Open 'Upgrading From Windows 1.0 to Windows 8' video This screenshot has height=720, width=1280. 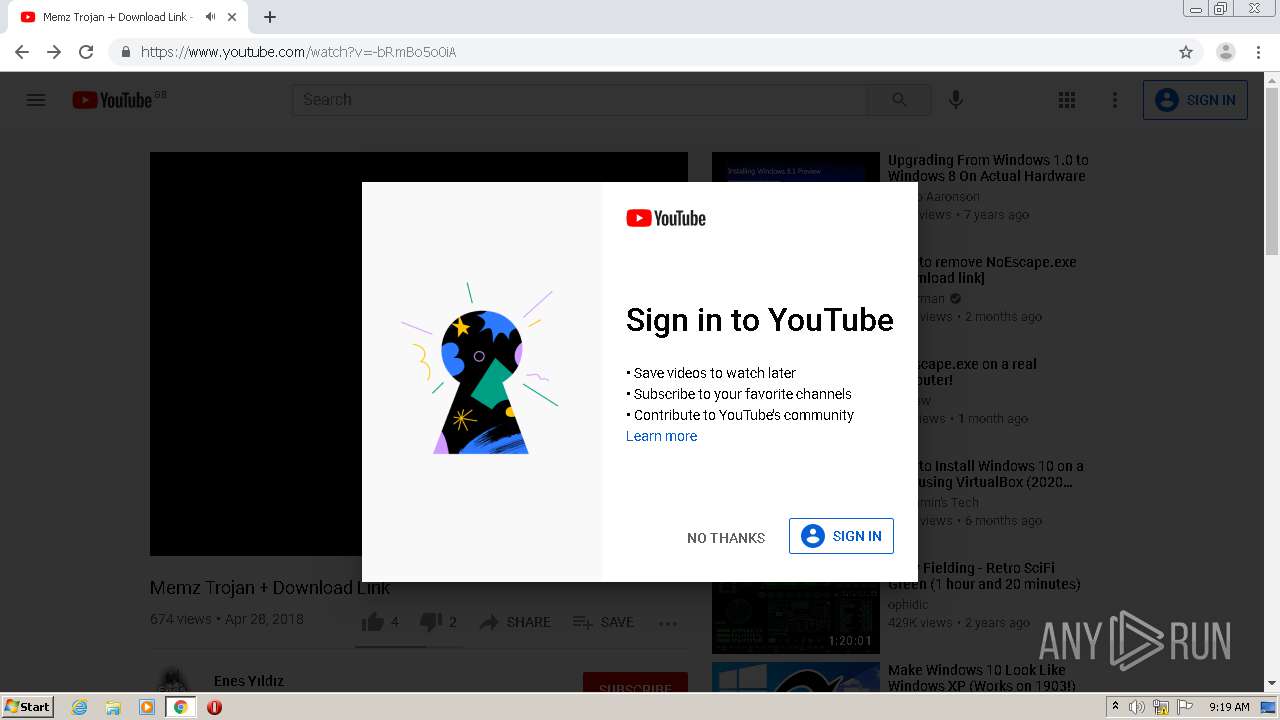click(988, 168)
